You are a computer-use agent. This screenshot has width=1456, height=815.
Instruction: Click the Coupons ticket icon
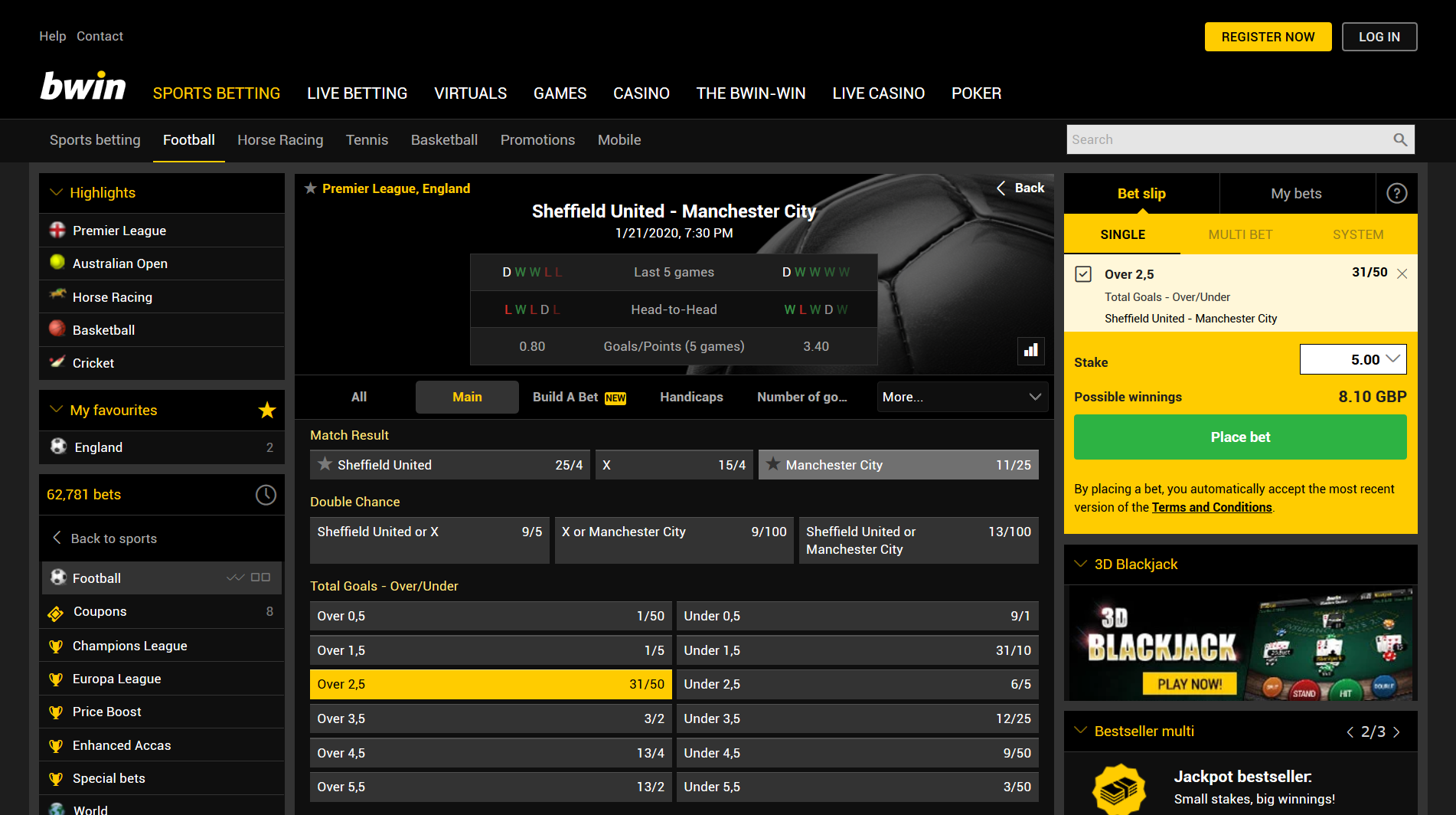[x=56, y=613]
